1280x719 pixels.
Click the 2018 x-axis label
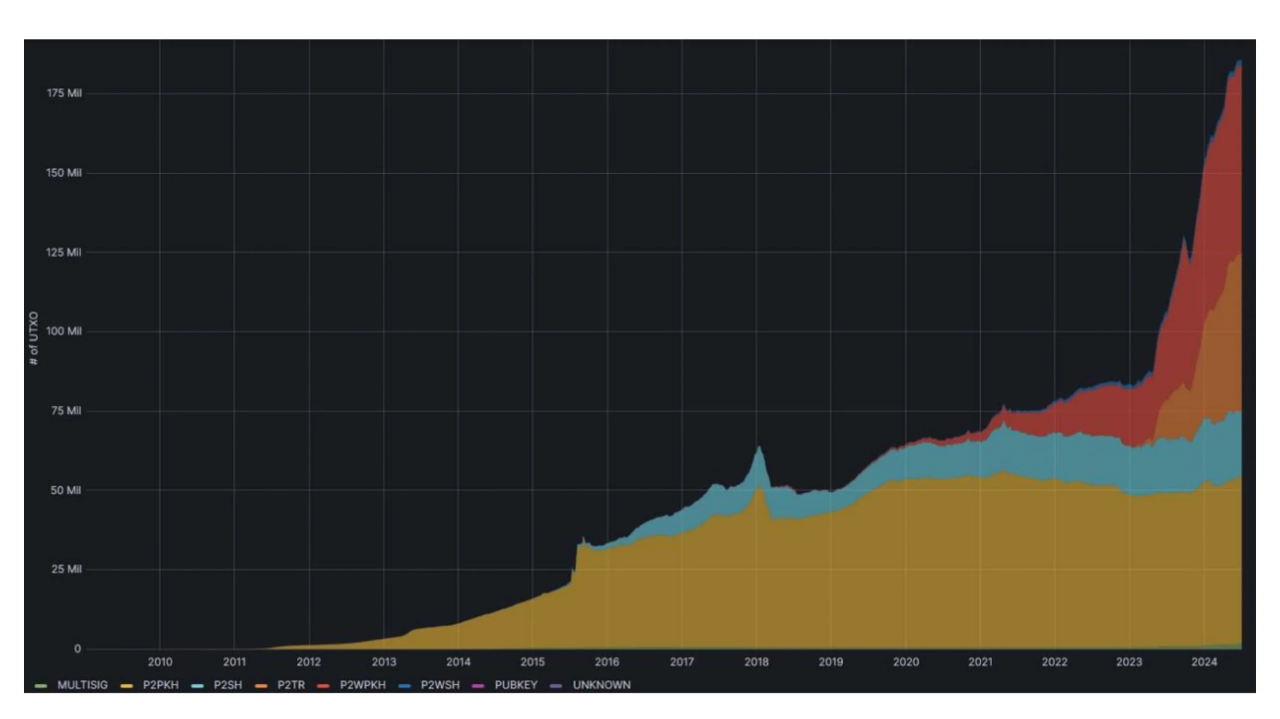coord(756,662)
